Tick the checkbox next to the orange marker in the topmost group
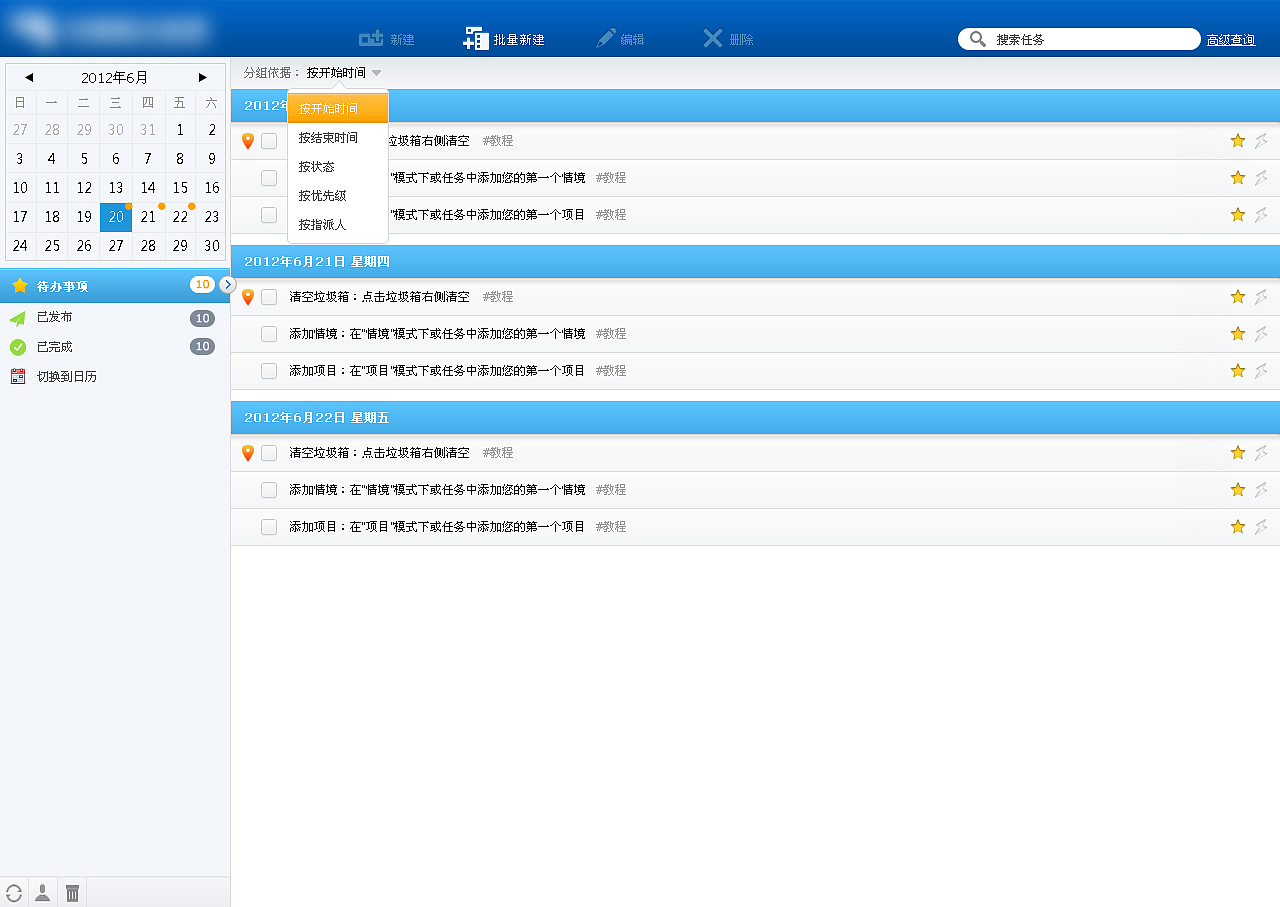This screenshot has height=907, width=1280. [269, 141]
